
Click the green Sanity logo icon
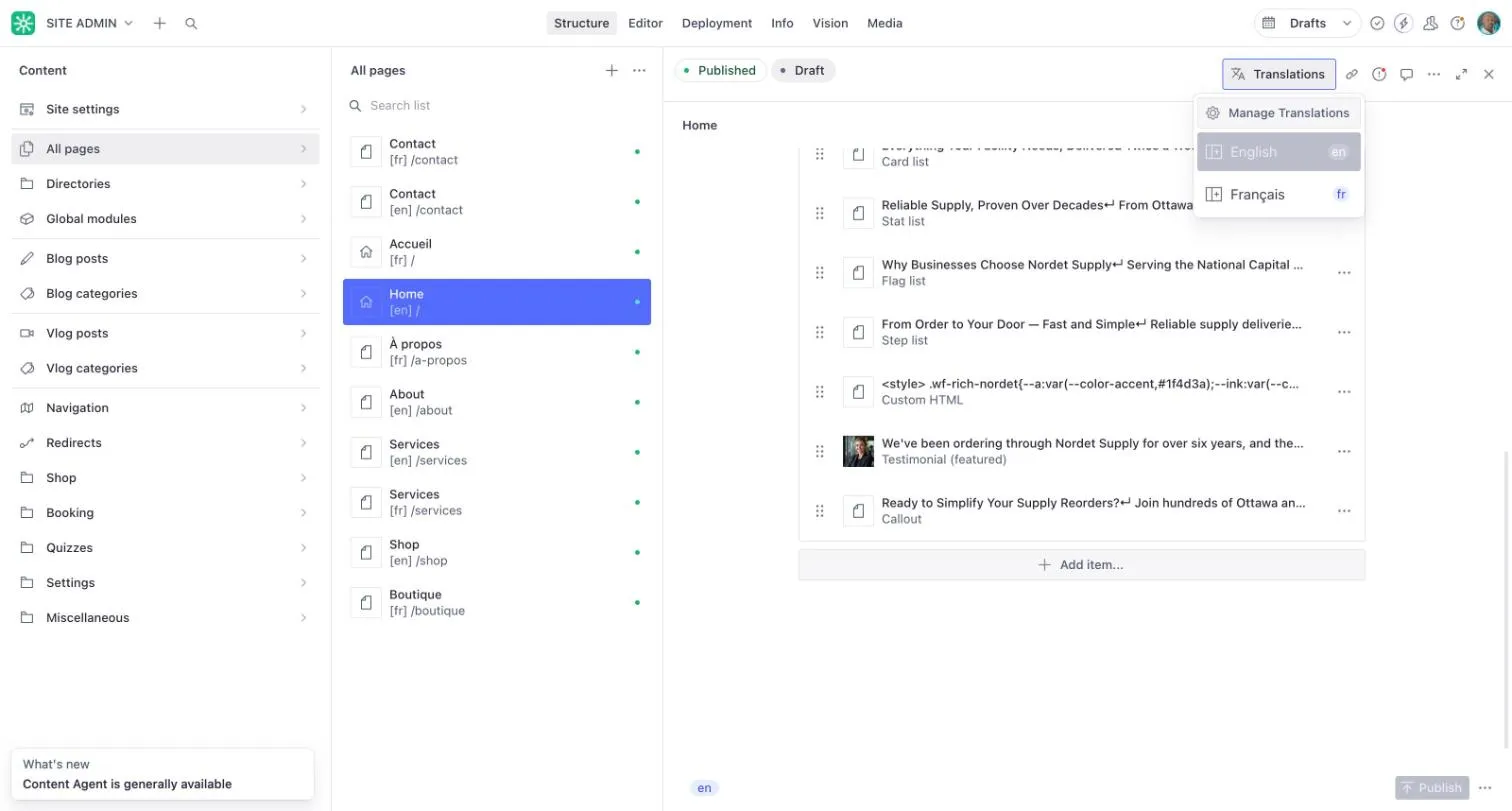point(23,23)
